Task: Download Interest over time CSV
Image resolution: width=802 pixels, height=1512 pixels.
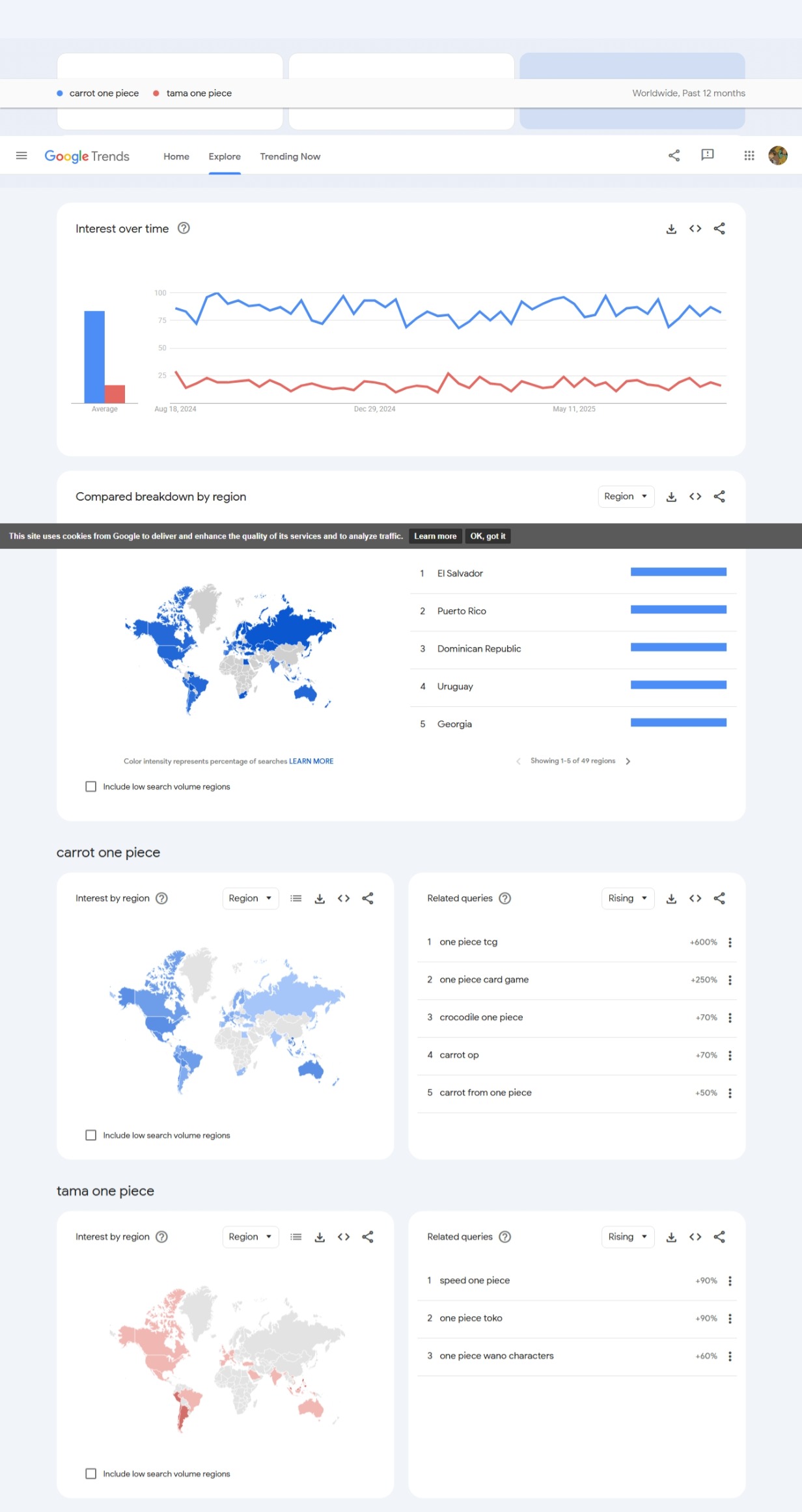Action: click(x=671, y=229)
